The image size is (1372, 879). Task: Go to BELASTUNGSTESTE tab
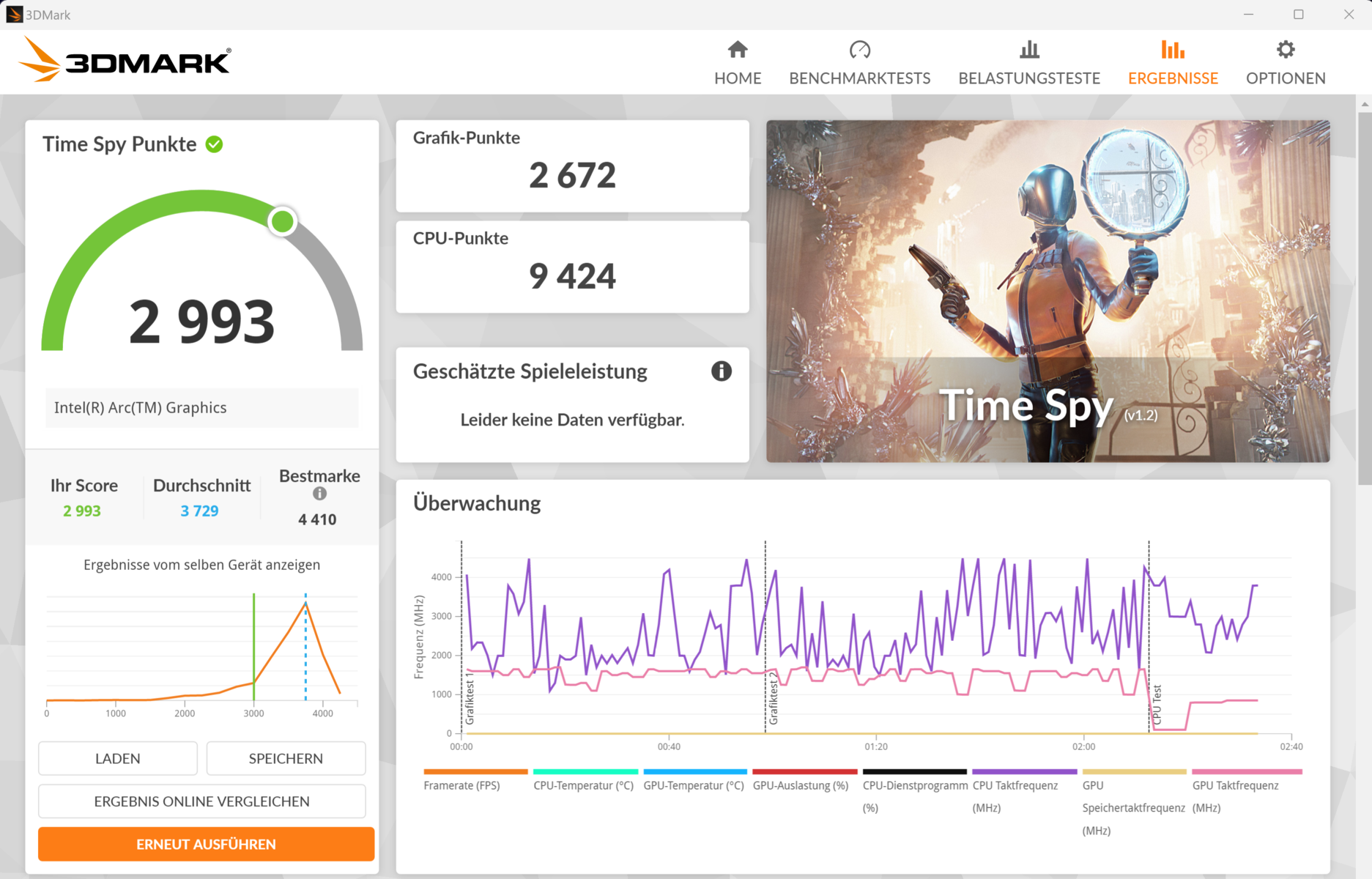pyautogui.click(x=1029, y=63)
